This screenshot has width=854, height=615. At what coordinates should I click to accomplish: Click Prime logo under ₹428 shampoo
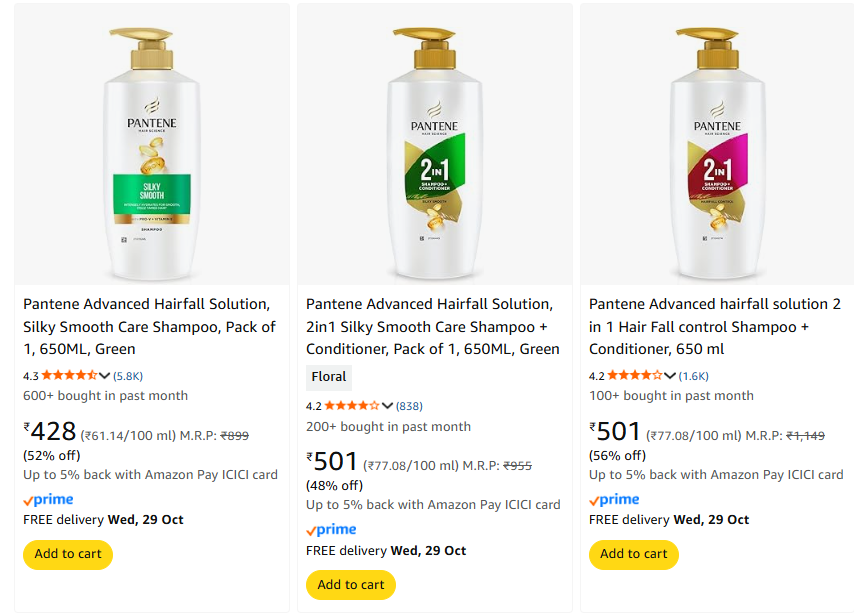click(48, 500)
